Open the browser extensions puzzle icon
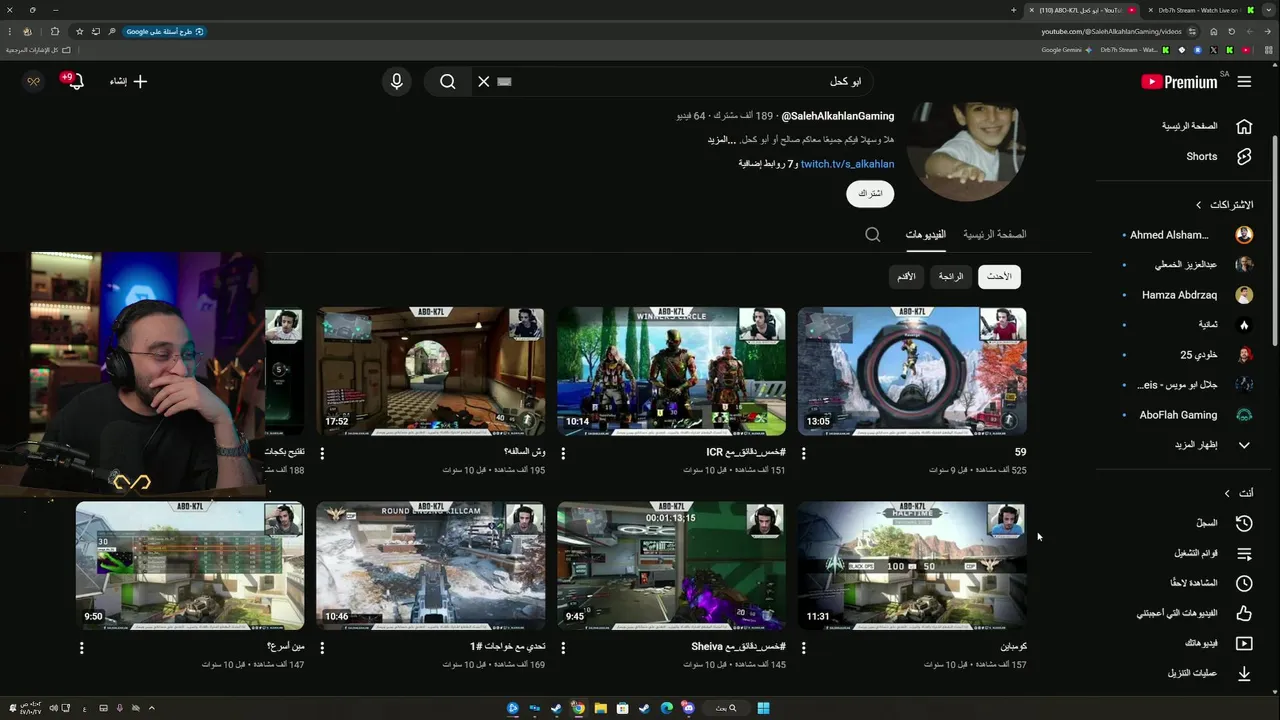 (54, 31)
